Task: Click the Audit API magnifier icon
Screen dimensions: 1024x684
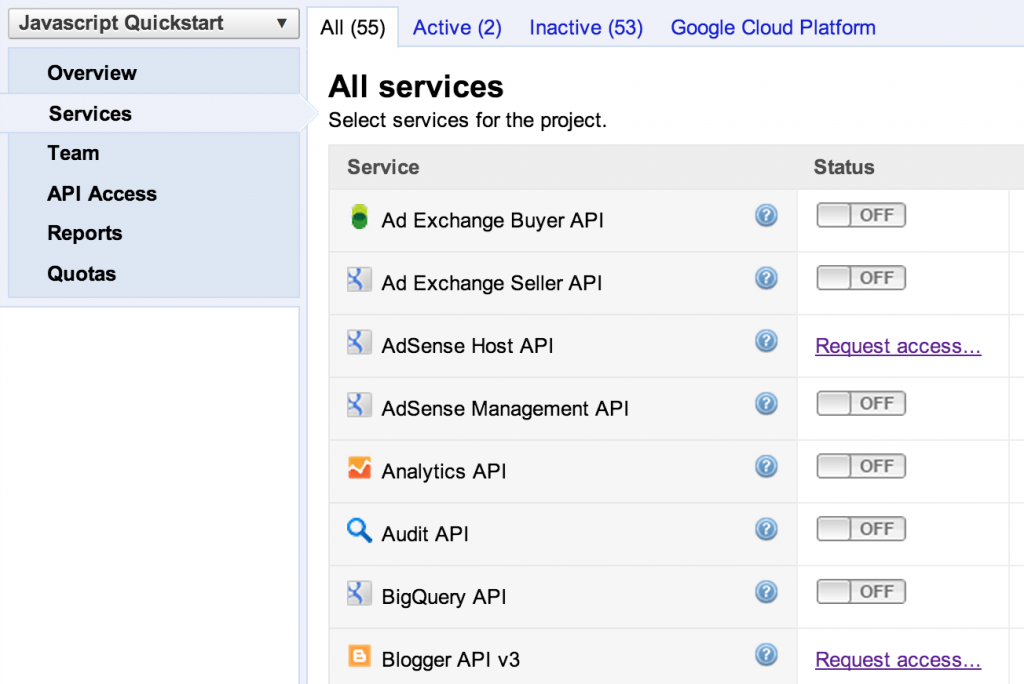Action: click(x=359, y=530)
